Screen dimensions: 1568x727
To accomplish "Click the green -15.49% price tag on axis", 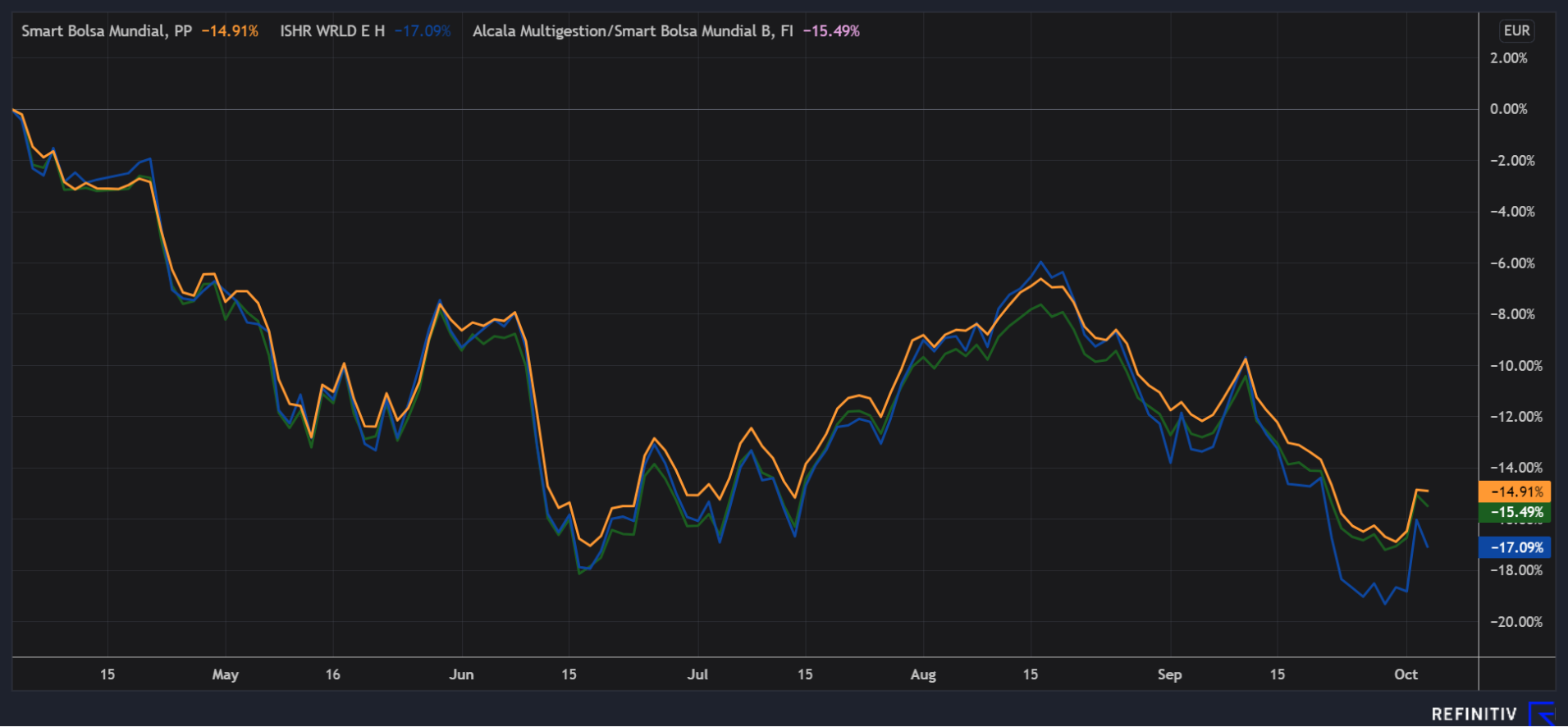I will tap(1515, 512).
